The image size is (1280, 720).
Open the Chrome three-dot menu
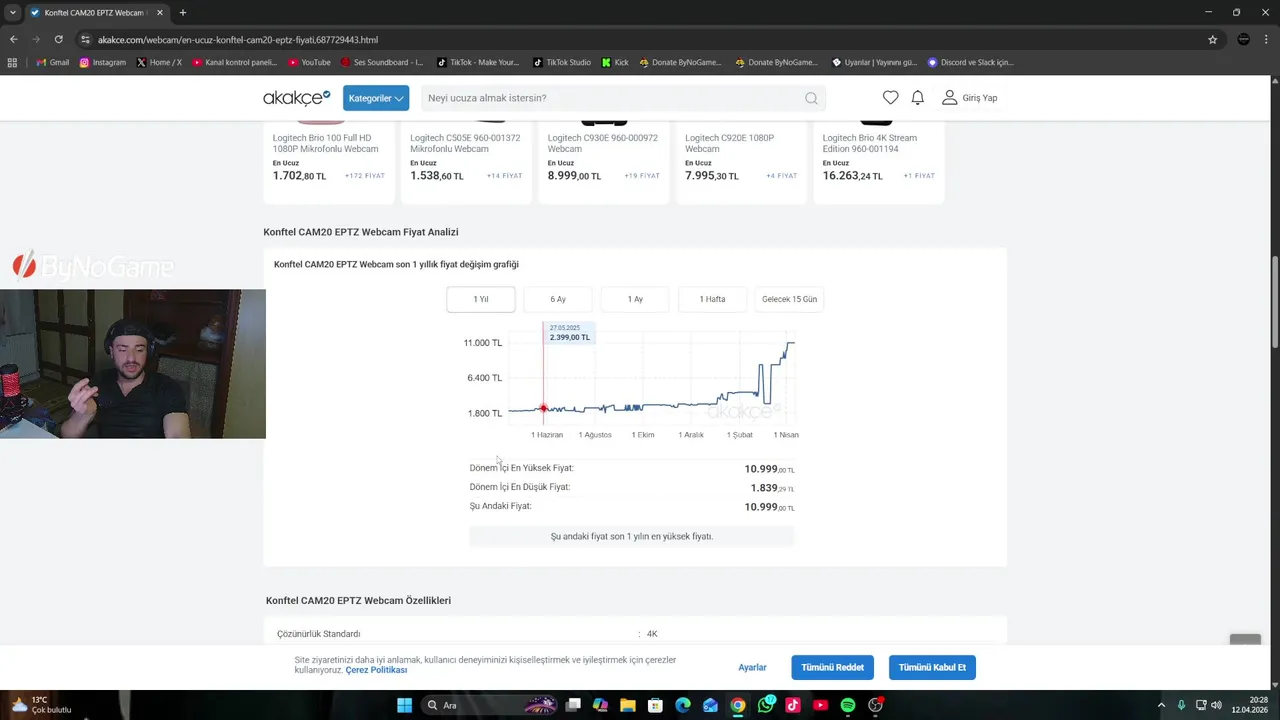point(1266,39)
